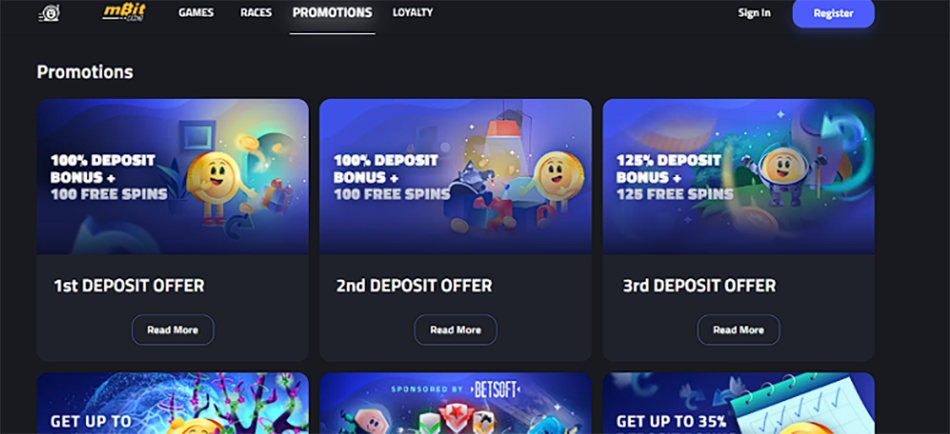Viewport: 950px width, 434px height.
Task: Open the Games menu
Action: pos(196,13)
